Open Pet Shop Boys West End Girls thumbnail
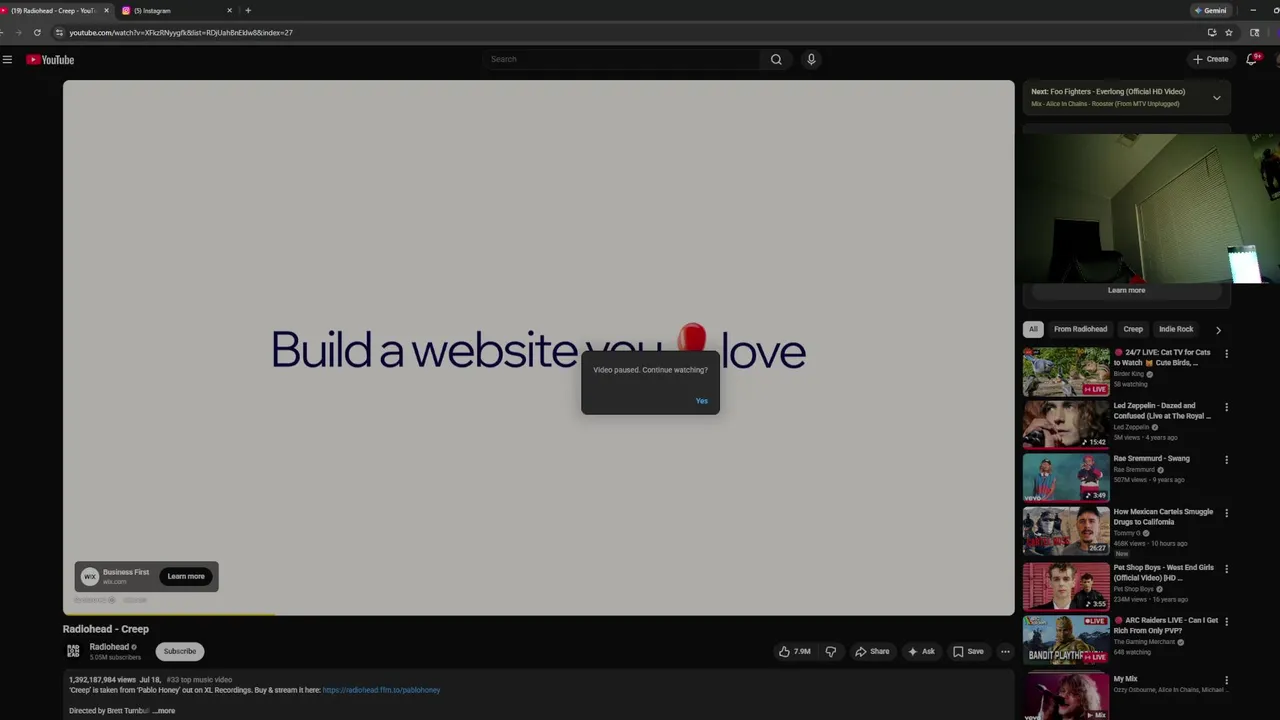Viewport: 1280px width, 720px height. point(1066,586)
